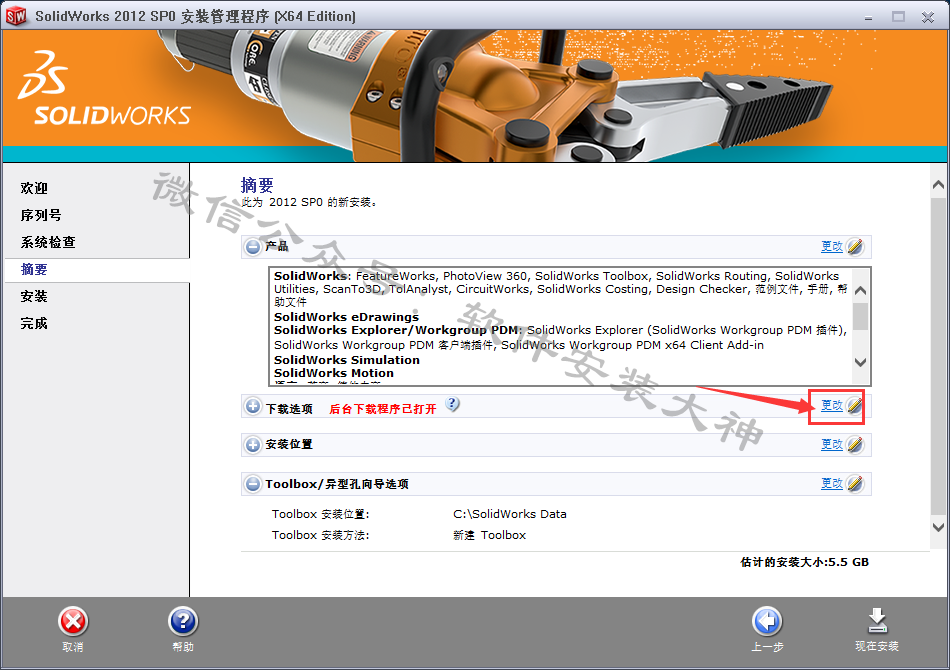
Task: Click the pencil icon in the 产品 section
Action: [855, 247]
